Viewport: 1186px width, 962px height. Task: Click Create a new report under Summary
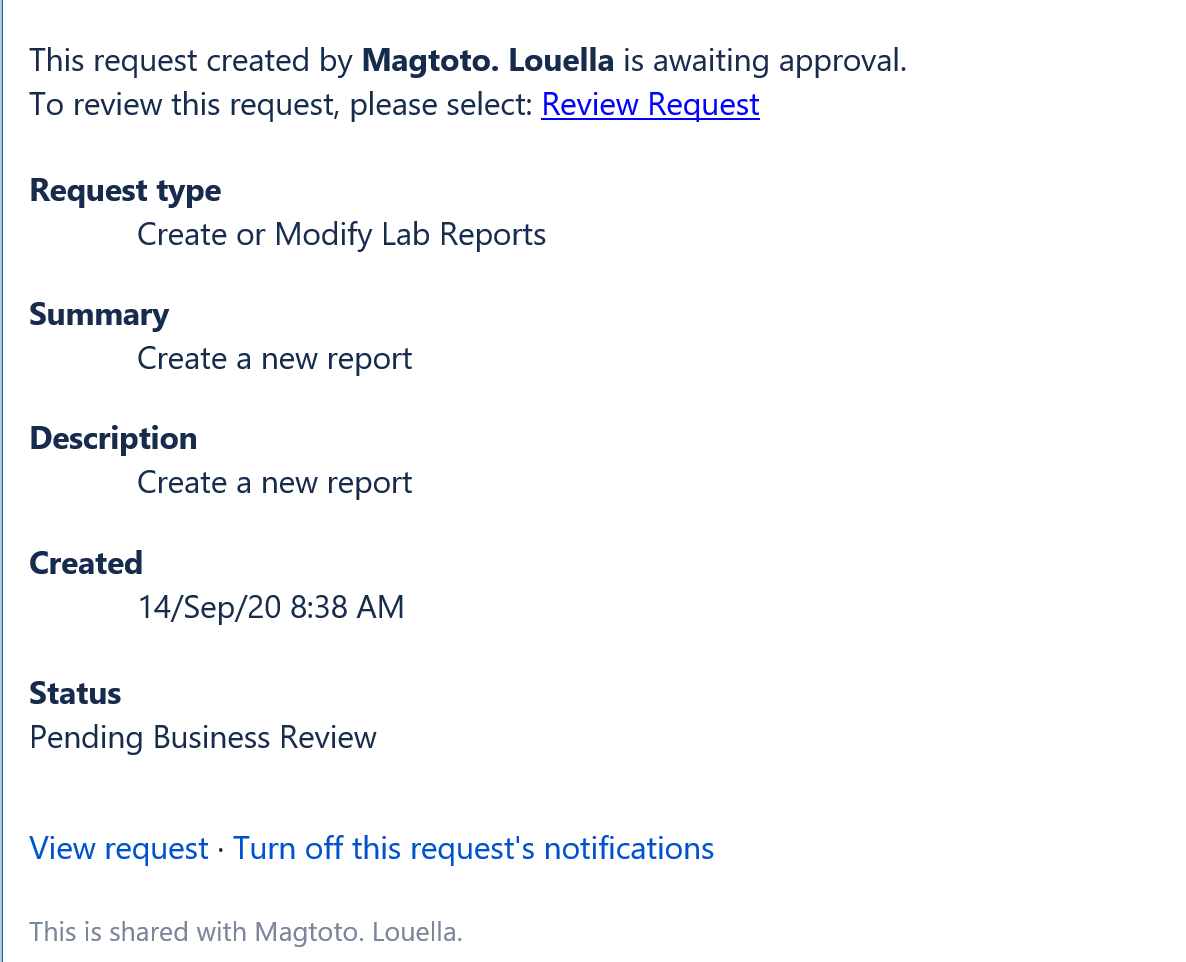click(275, 358)
